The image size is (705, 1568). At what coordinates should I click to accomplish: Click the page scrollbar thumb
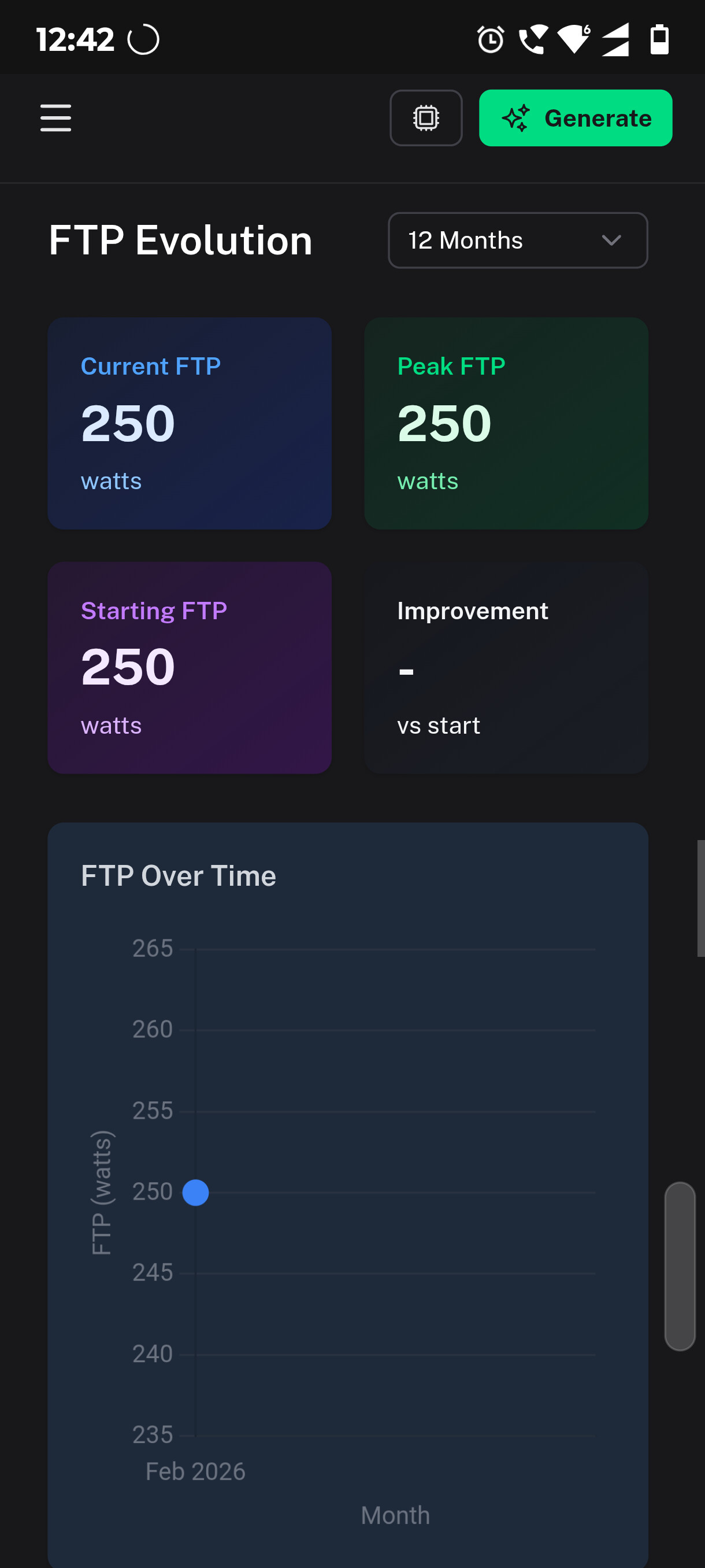click(x=680, y=1266)
